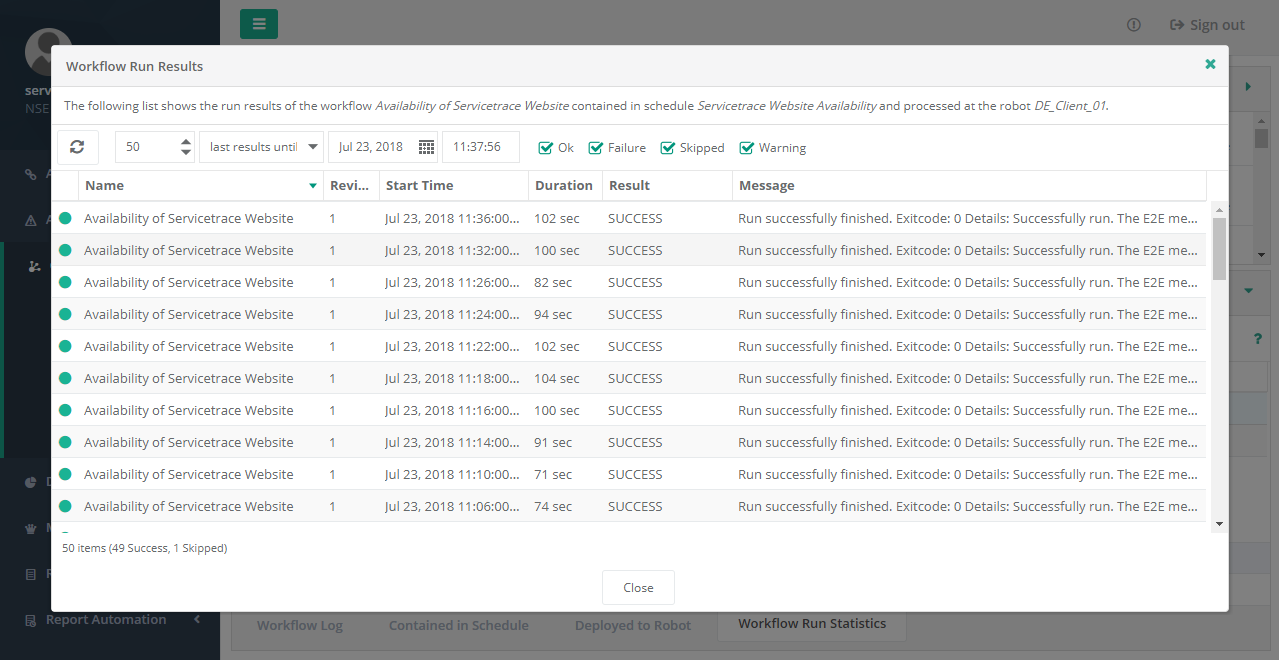
Task: Toggle the Skipped result filter checkbox
Action: pos(668,148)
